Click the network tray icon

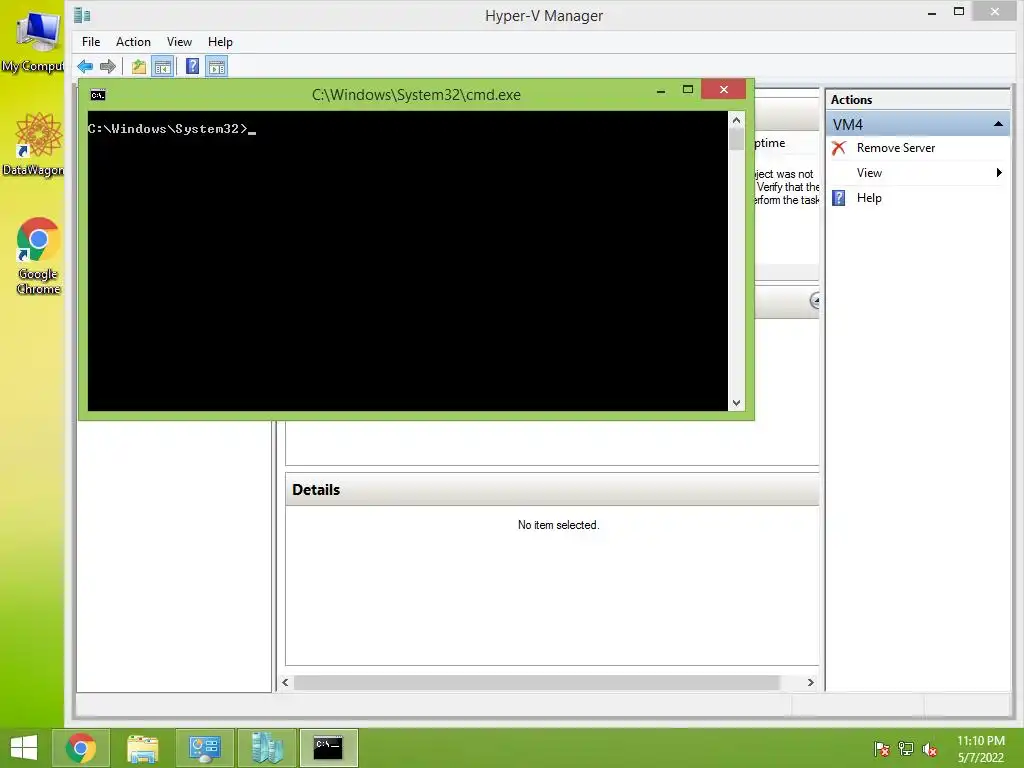[906, 749]
